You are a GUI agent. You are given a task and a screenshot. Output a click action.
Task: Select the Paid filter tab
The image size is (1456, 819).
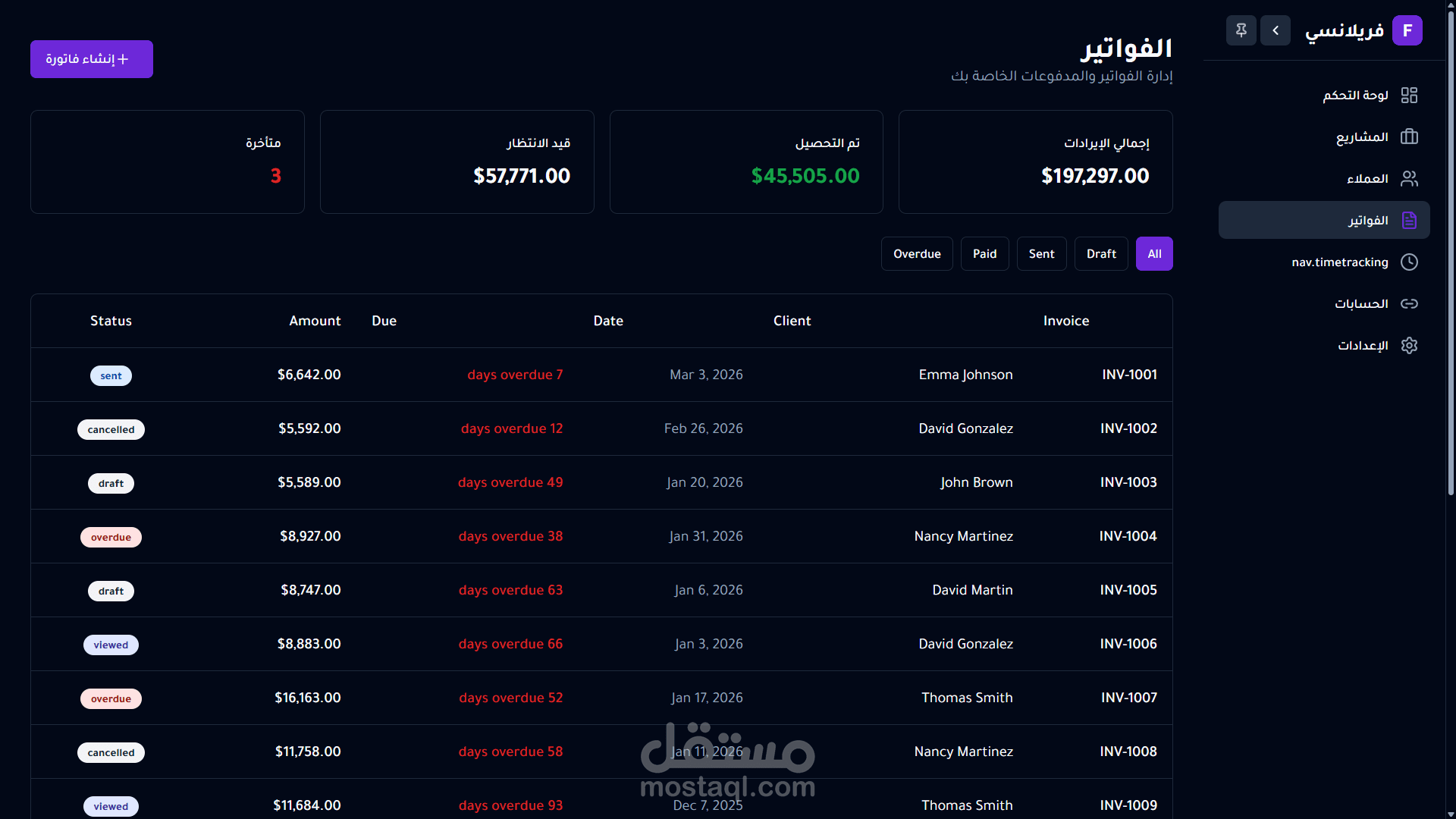[984, 254]
